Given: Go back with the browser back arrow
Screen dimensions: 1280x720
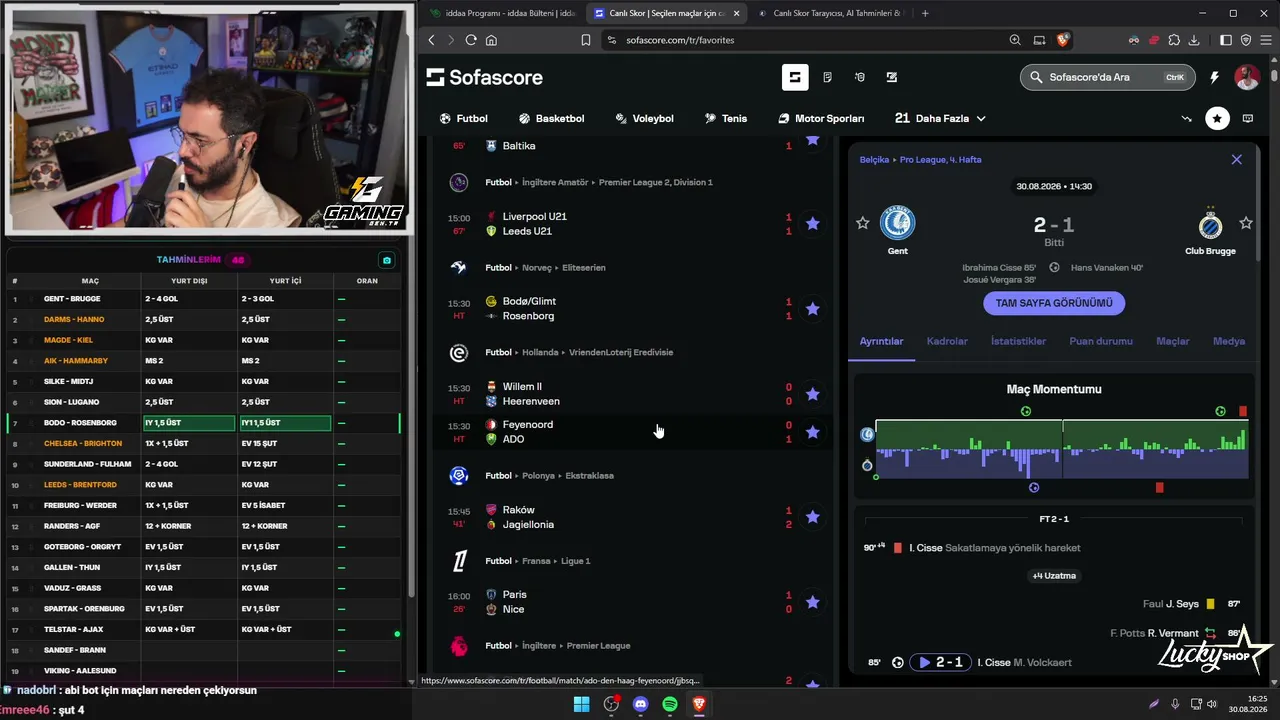Looking at the screenshot, I should coord(431,40).
